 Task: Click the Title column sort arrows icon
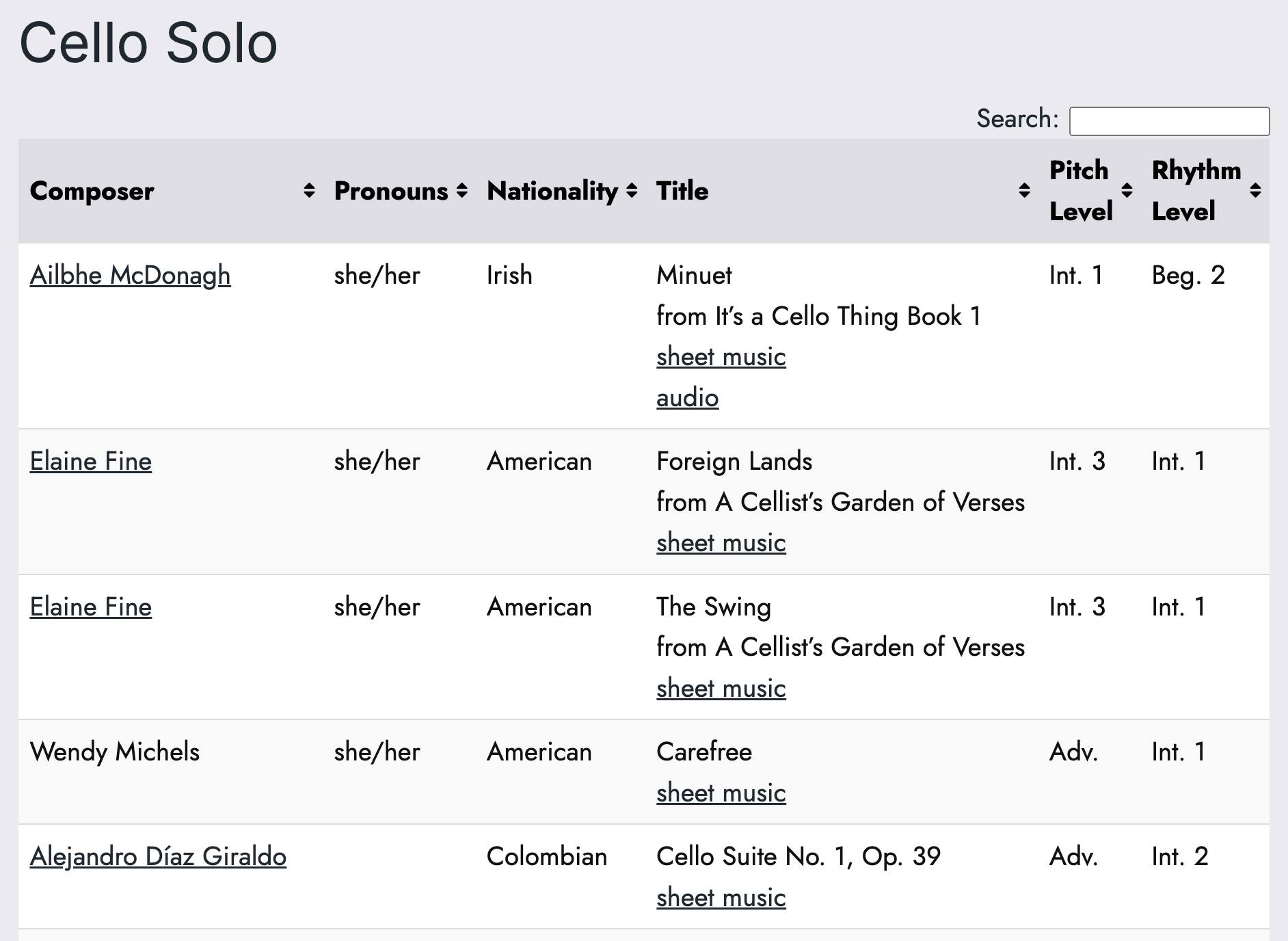click(x=1024, y=191)
